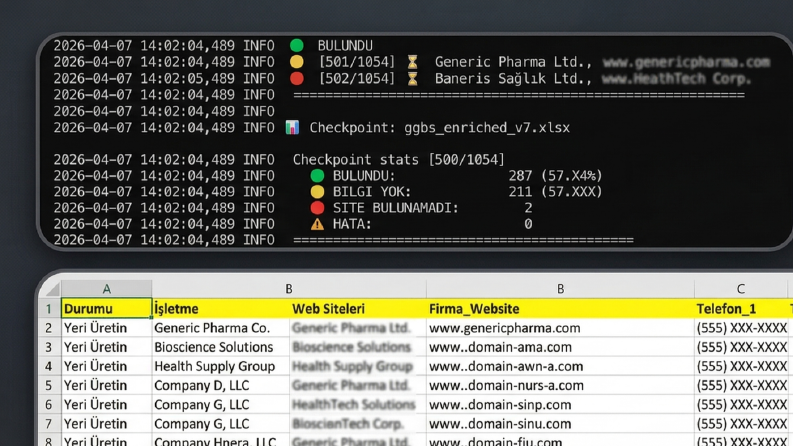Click the green circle beside the top BULUNDU log line
793x446 pixels.
(x=297, y=46)
